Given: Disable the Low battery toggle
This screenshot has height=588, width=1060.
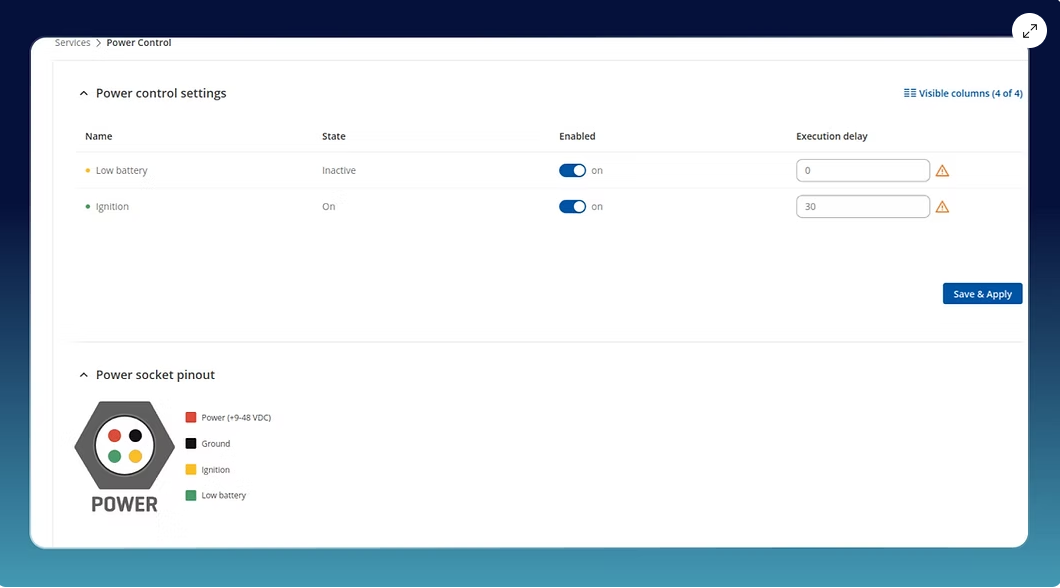Looking at the screenshot, I should click(572, 171).
